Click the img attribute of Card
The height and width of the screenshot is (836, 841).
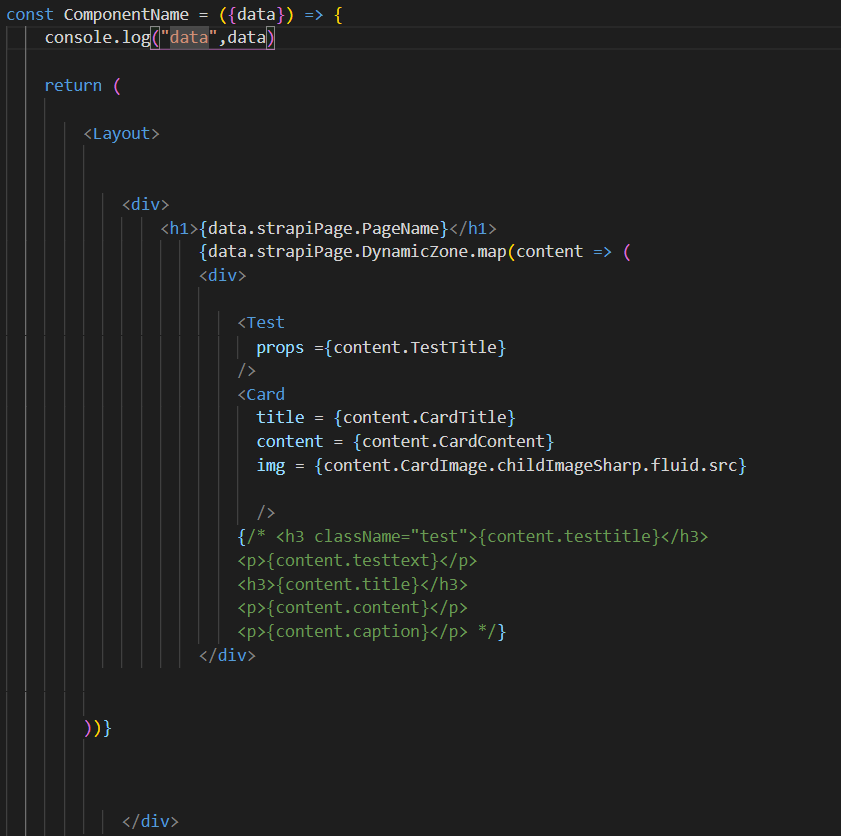coord(270,465)
